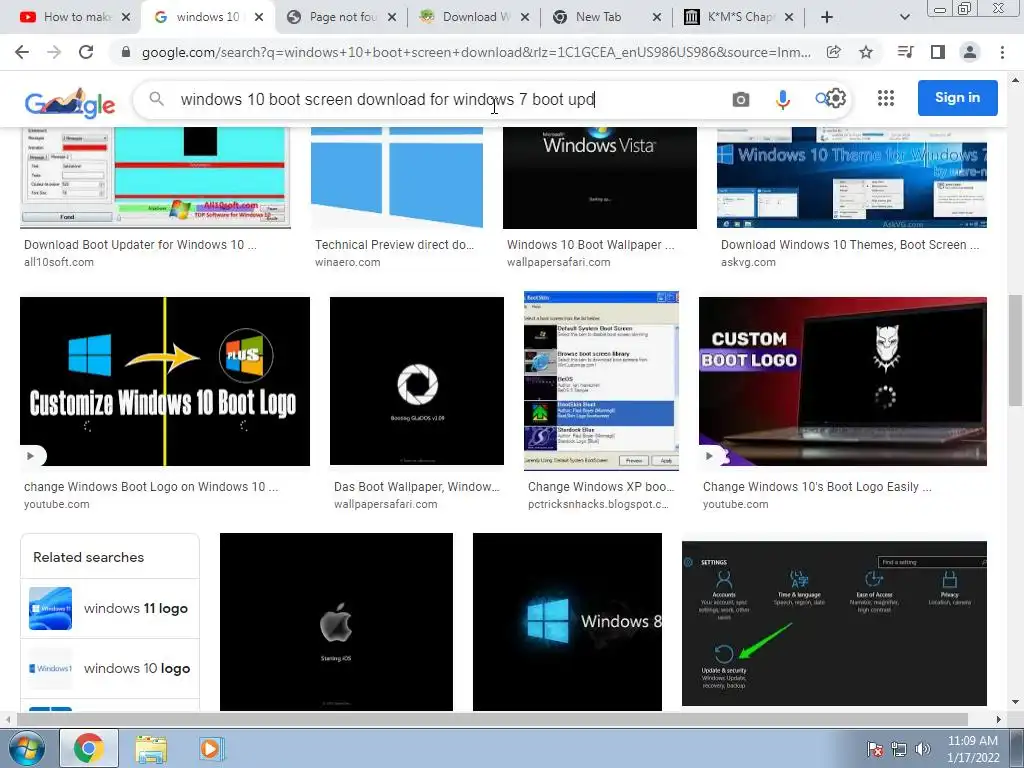Viewport: 1024px width, 768px height.
Task: Switch to the 'How to make' YouTube tab
Action: click(x=71, y=17)
